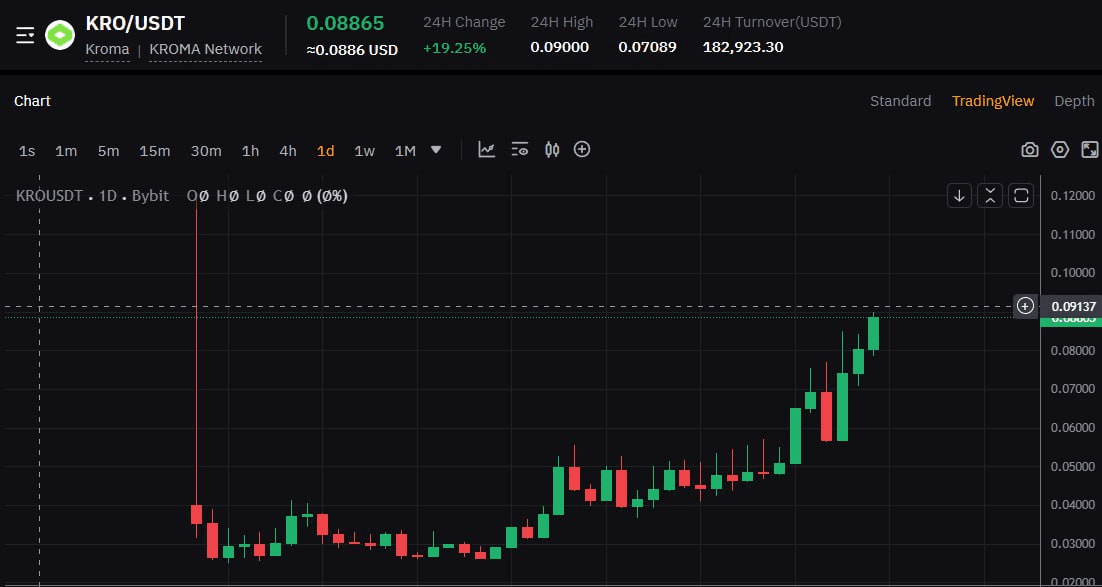Open the trading pair list menu icon
Viewport: 1102px width, 587px height.
25,35
